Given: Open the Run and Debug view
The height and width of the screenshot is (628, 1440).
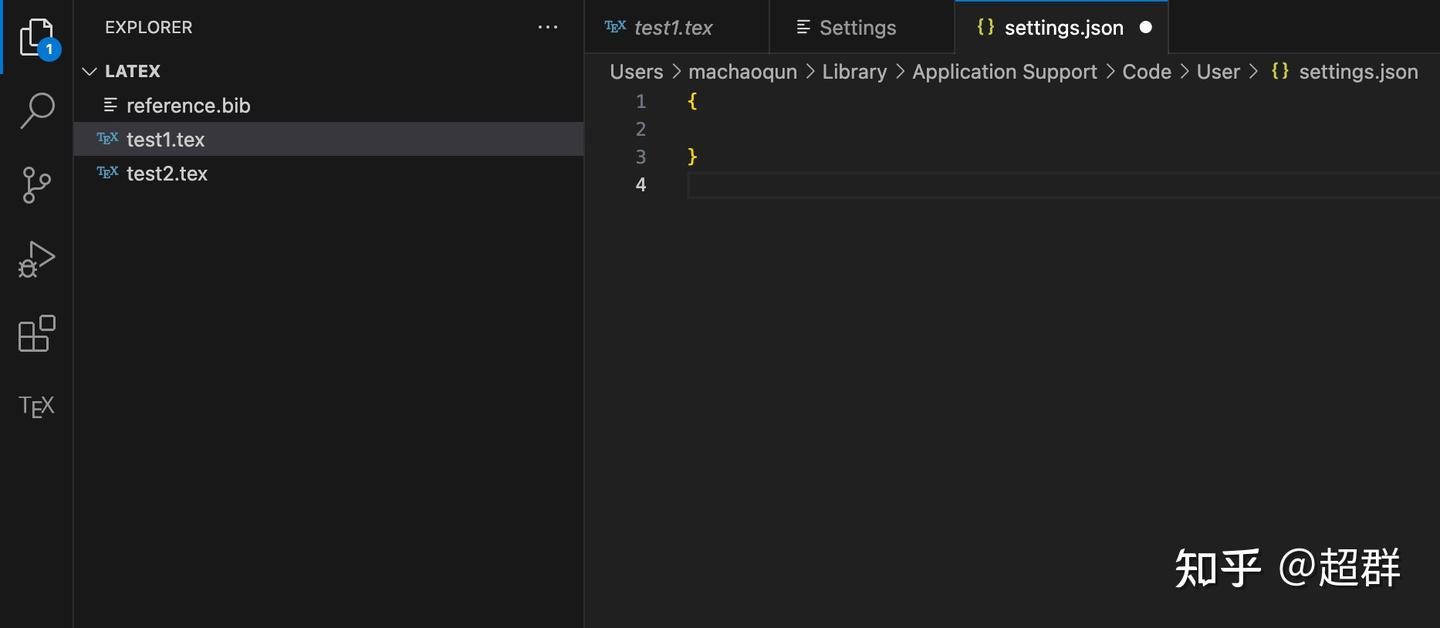Looking at the screenshot, I should point(36,259).
